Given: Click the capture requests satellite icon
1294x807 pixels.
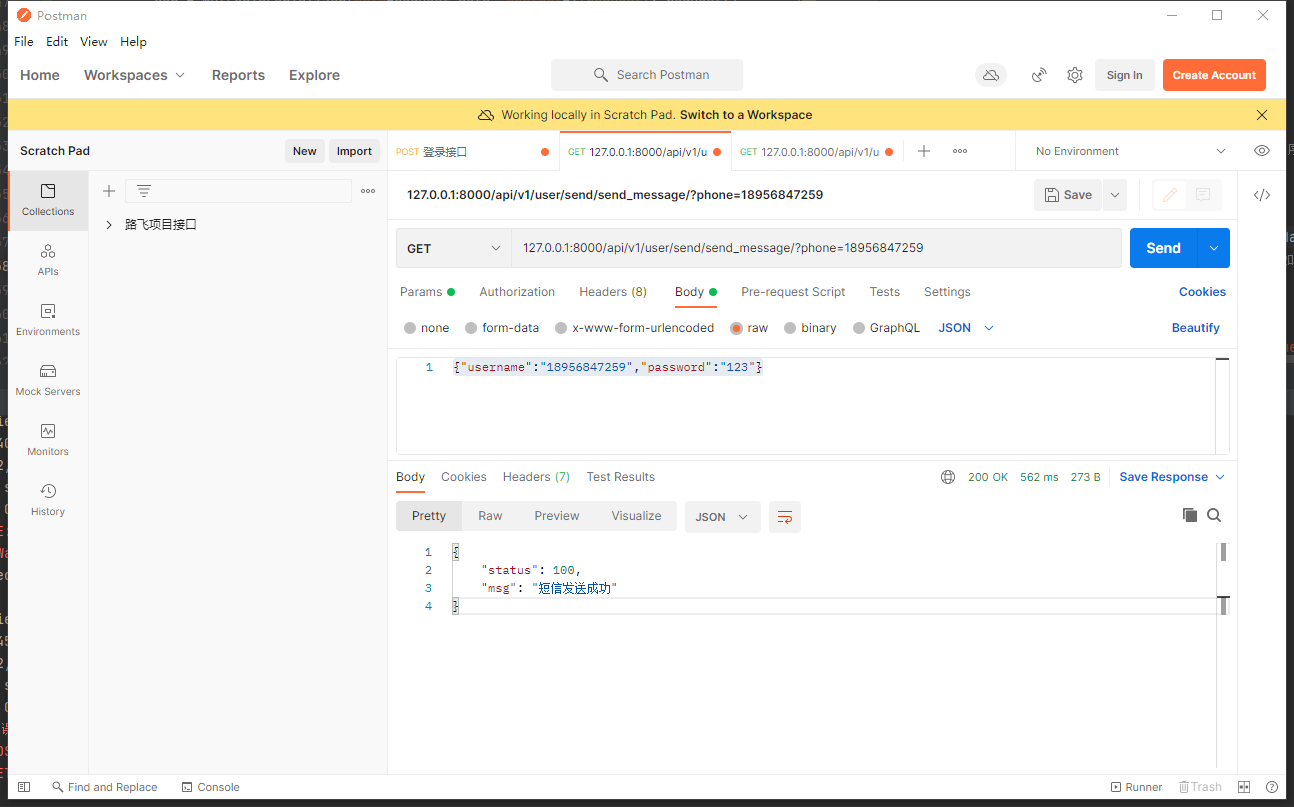Looking at the screenshot, I should 1040,75.
